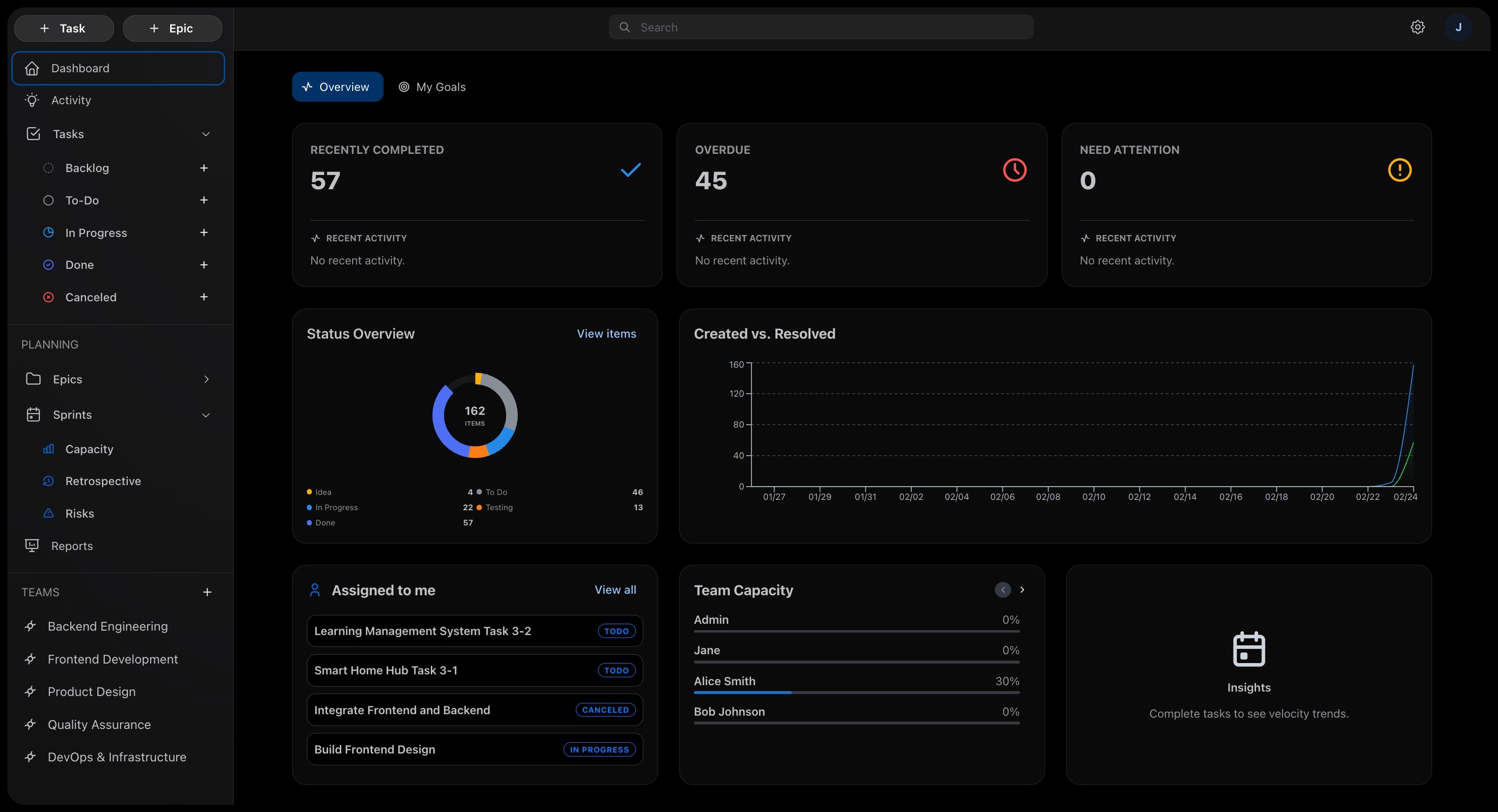Click View items in Status Overview
Image resolution: width=1498 pixels, height=812 pixels.
coord(606,334)
